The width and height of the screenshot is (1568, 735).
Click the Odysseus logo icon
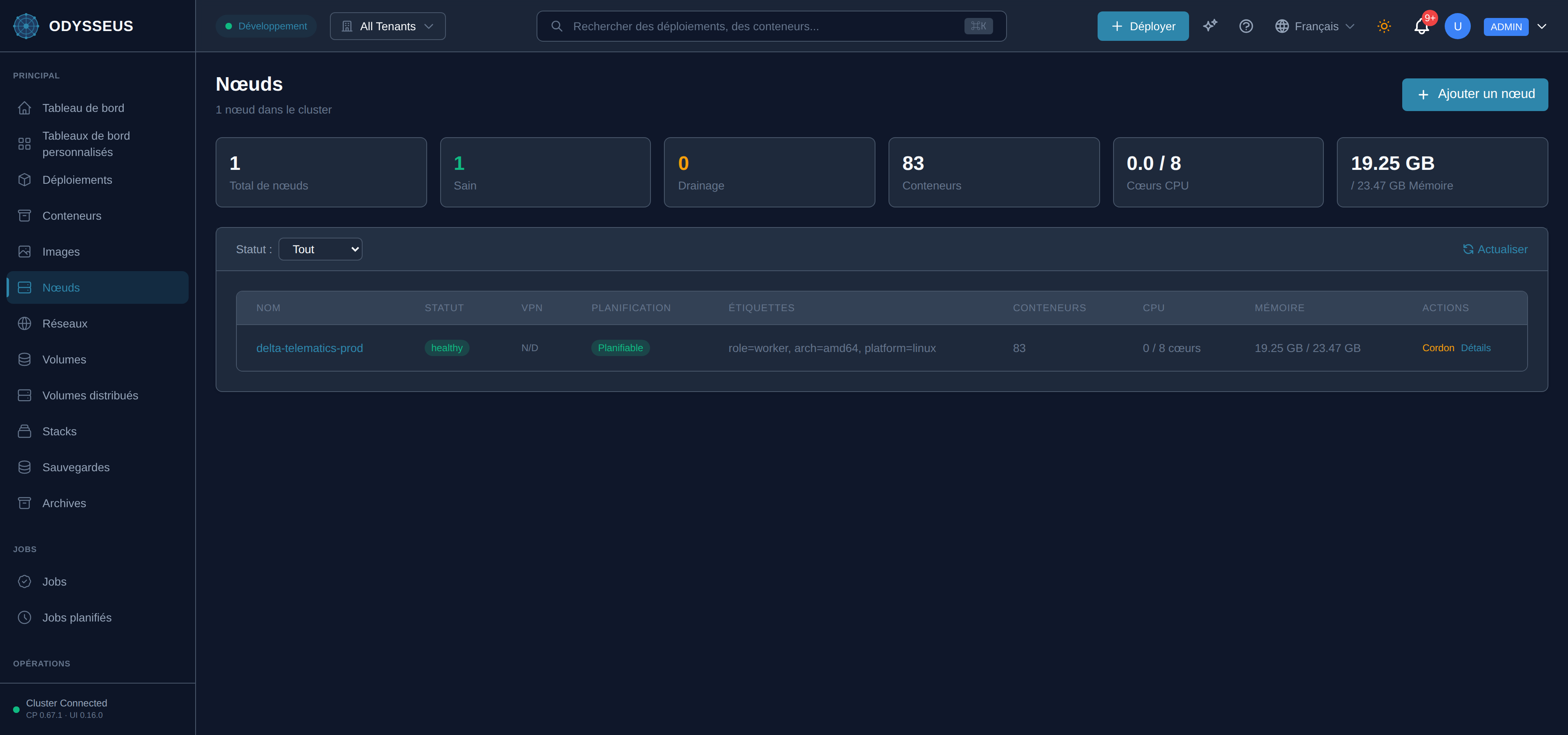(x=26, y=26)
